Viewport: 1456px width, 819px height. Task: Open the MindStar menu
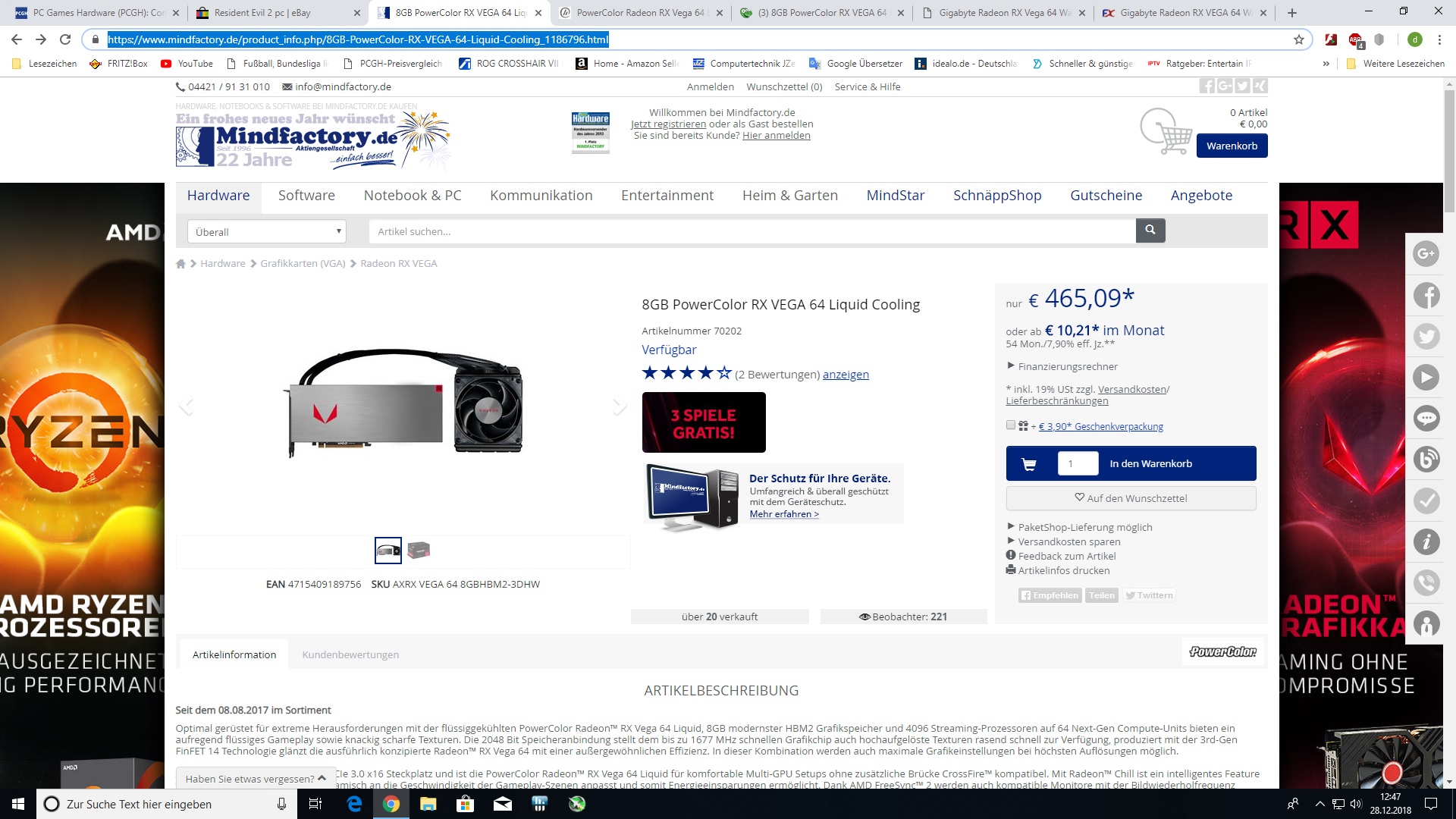point(896,196)
